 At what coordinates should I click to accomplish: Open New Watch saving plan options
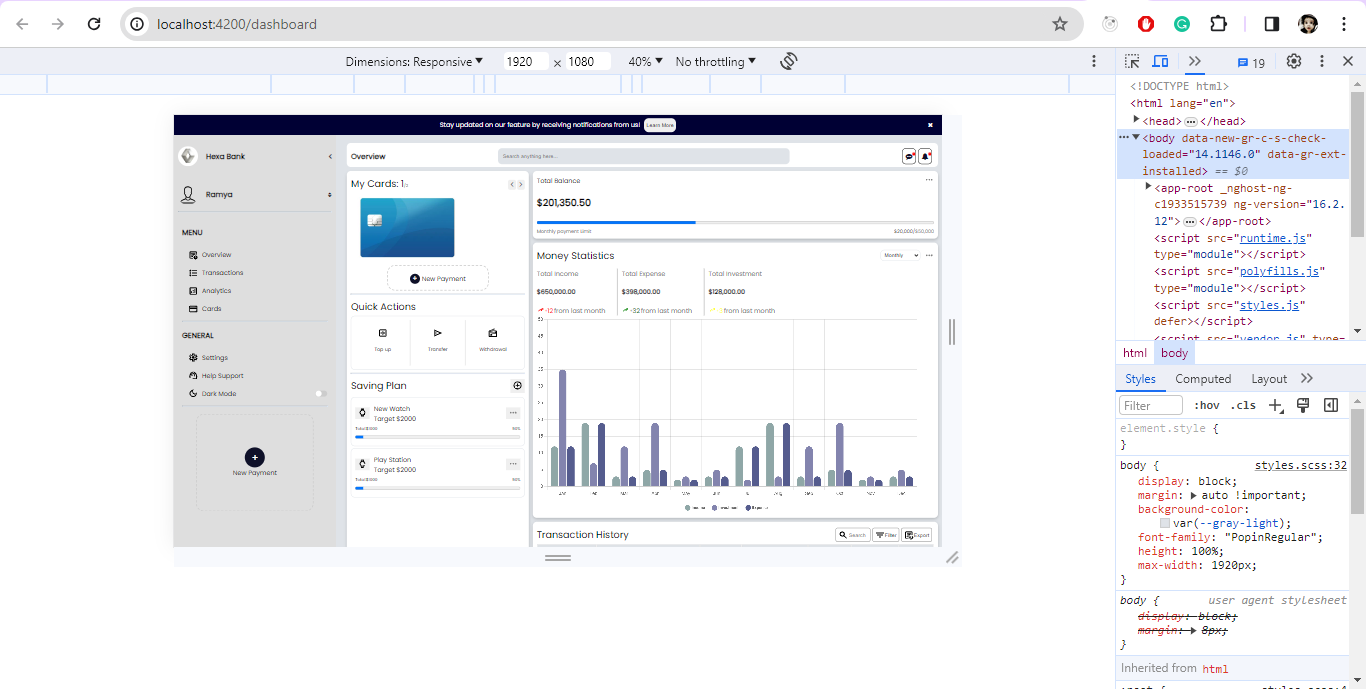coord(513,412)
